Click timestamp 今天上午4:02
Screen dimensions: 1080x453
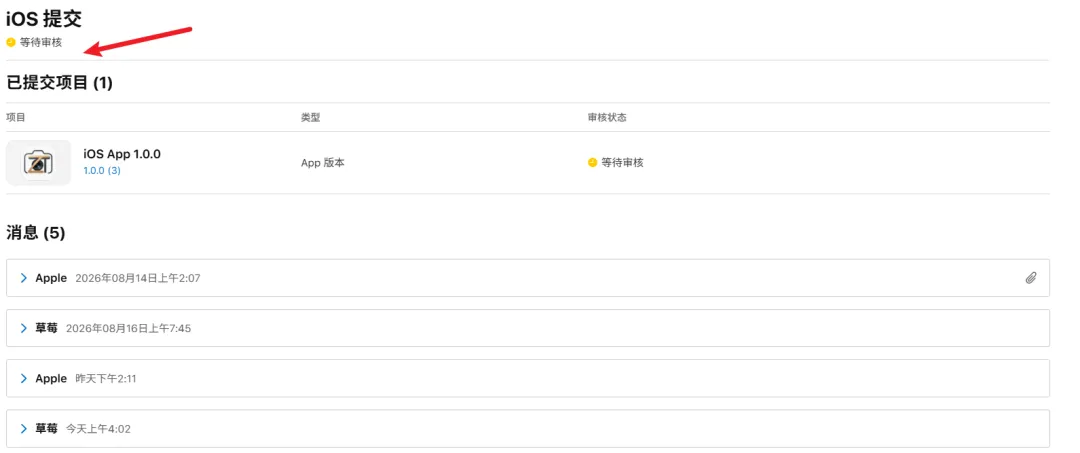[98, 429]
